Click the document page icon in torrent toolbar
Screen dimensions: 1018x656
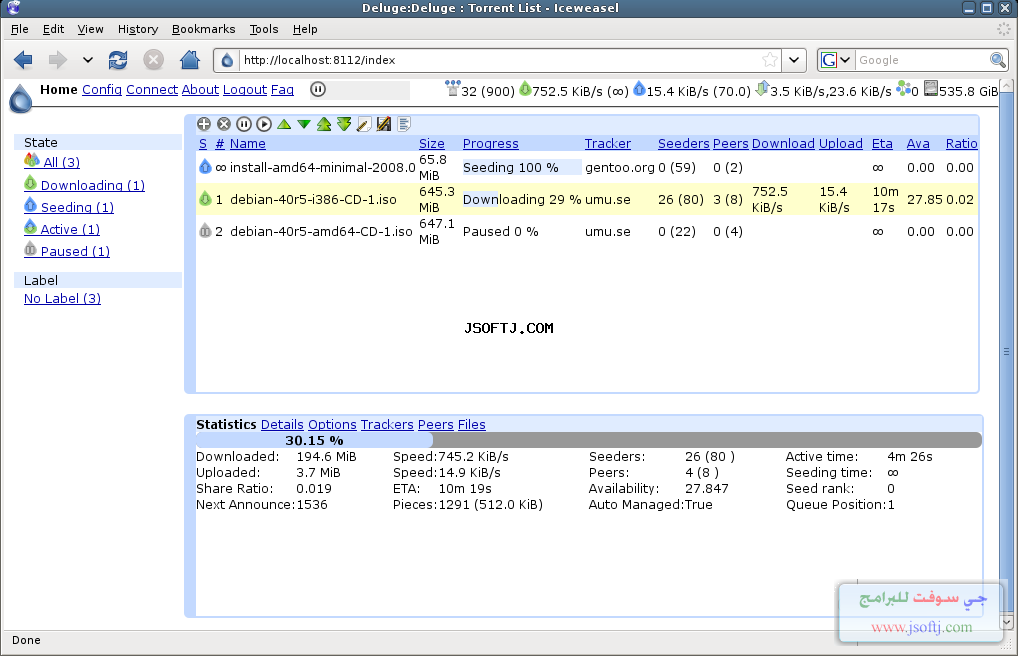(x=404, y=124)
